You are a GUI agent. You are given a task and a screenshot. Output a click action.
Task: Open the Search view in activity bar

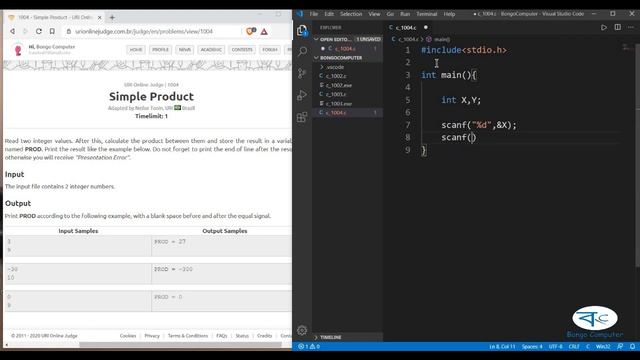click(x=302, y=51)
